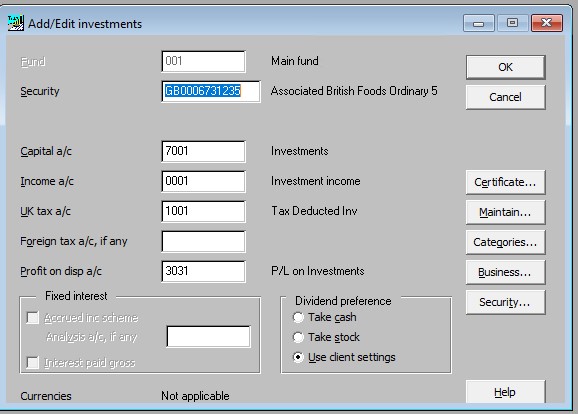This screenshot has width=578, height=414.
Task: Click the 'UK tax a/c' label
Action: 45,211
